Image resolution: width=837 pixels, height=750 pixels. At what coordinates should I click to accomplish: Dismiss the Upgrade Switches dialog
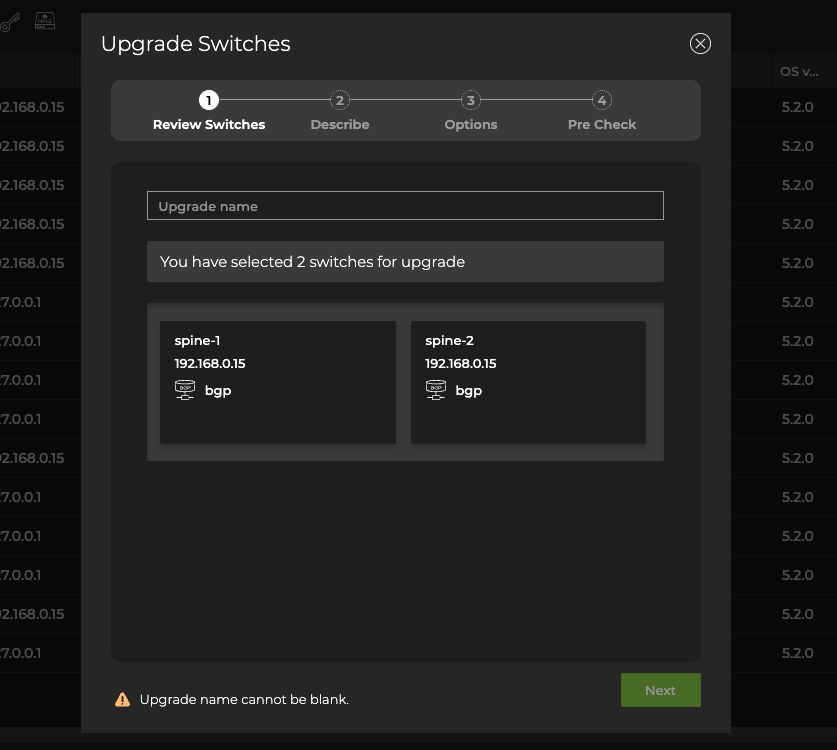click(700, 43)
